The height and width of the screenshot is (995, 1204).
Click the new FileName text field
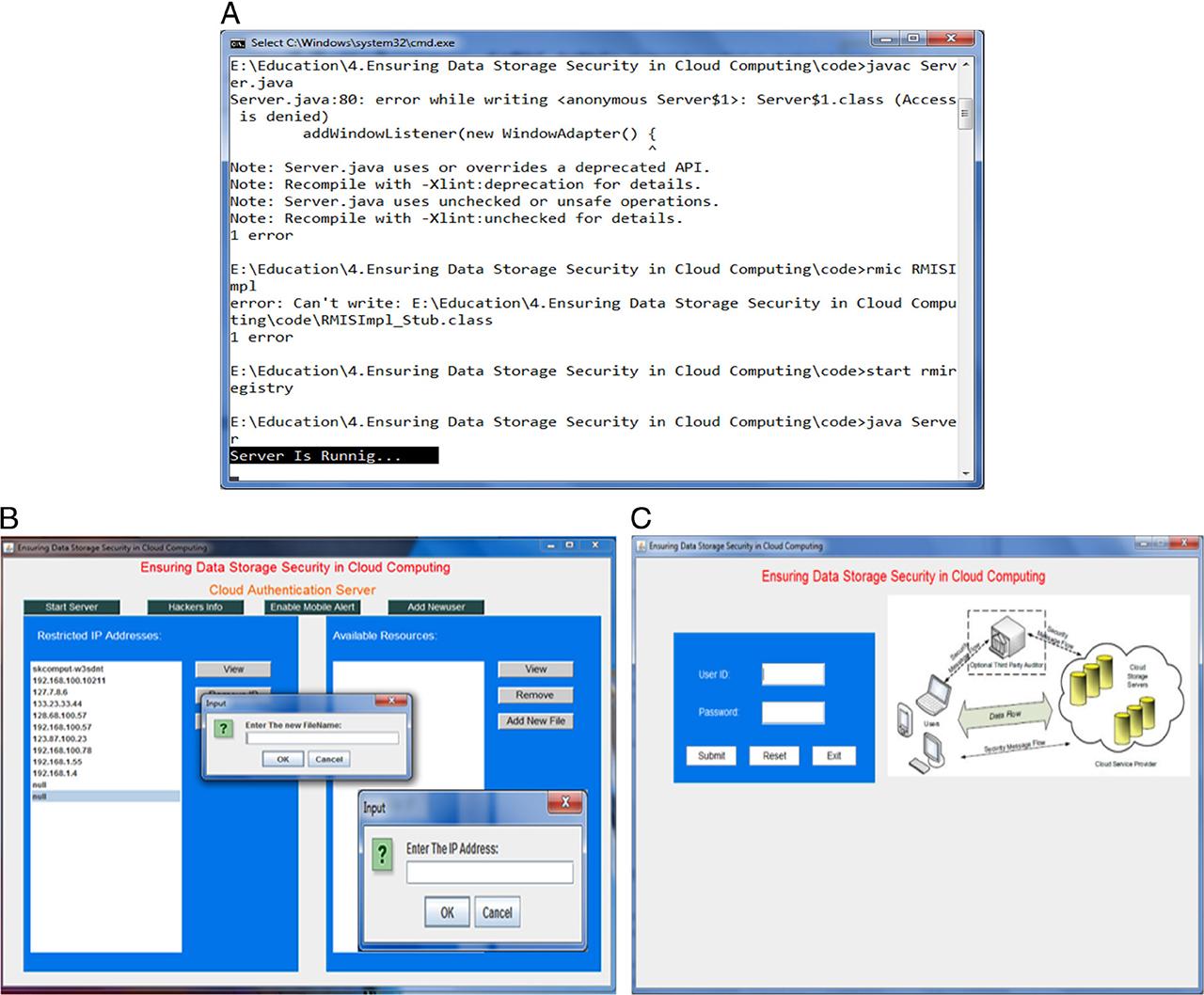tap(322, 738)
